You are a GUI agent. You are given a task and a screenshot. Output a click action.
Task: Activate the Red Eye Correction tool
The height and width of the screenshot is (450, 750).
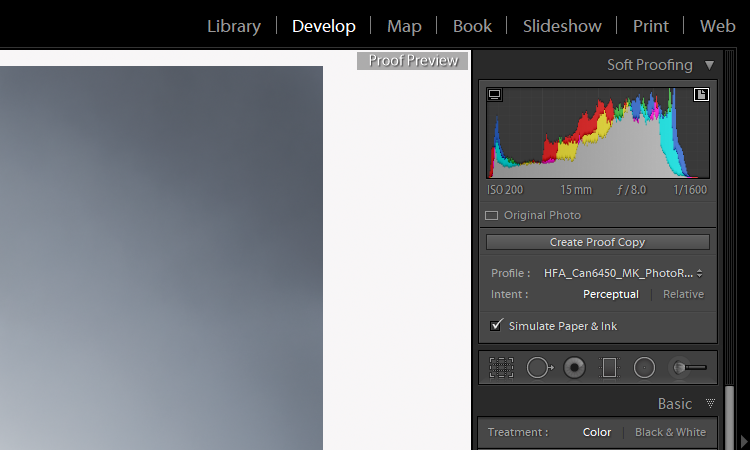coord(574,368)
